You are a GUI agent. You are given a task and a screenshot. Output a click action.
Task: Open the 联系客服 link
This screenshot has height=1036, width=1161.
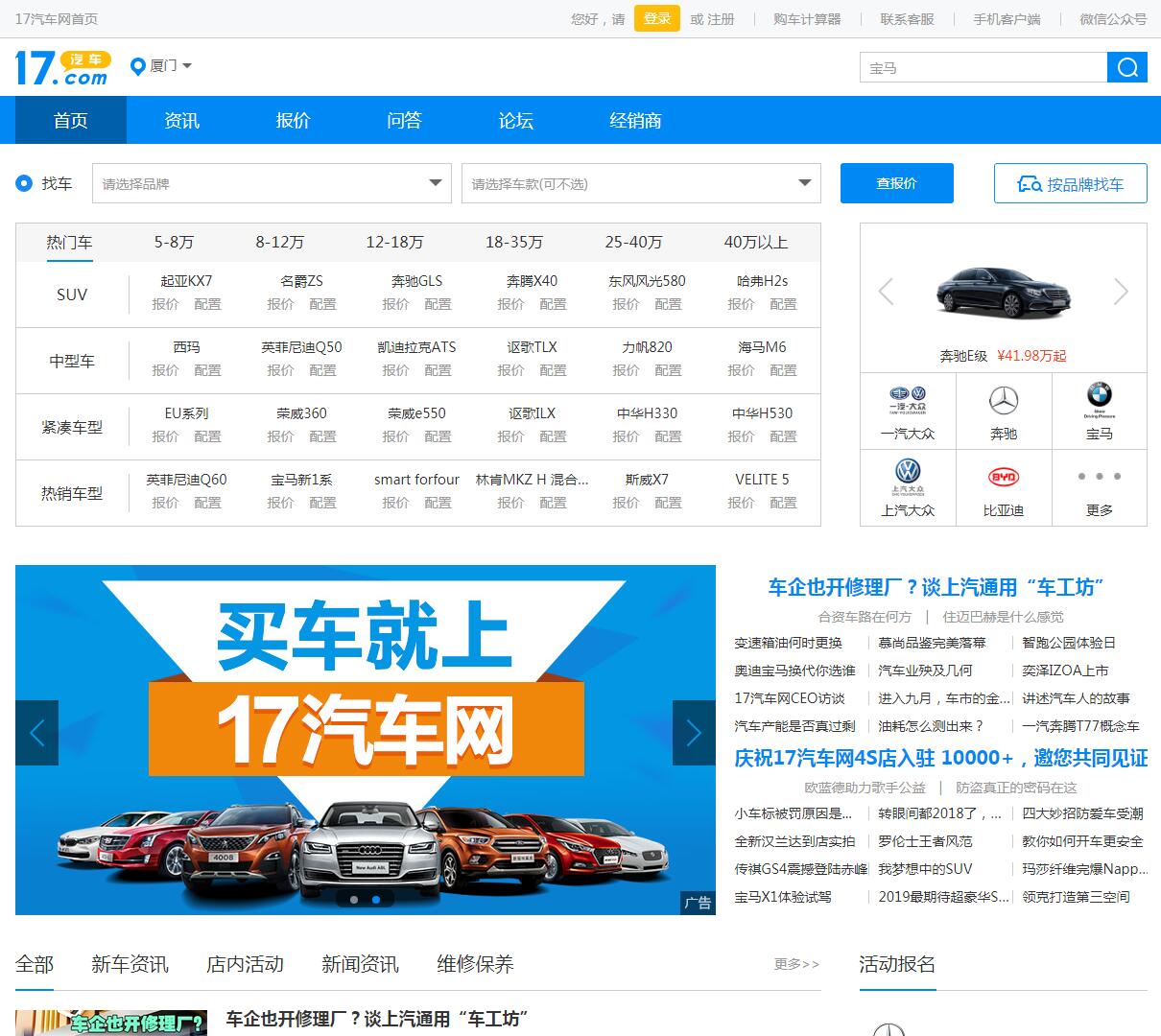(x=907, y=19)
